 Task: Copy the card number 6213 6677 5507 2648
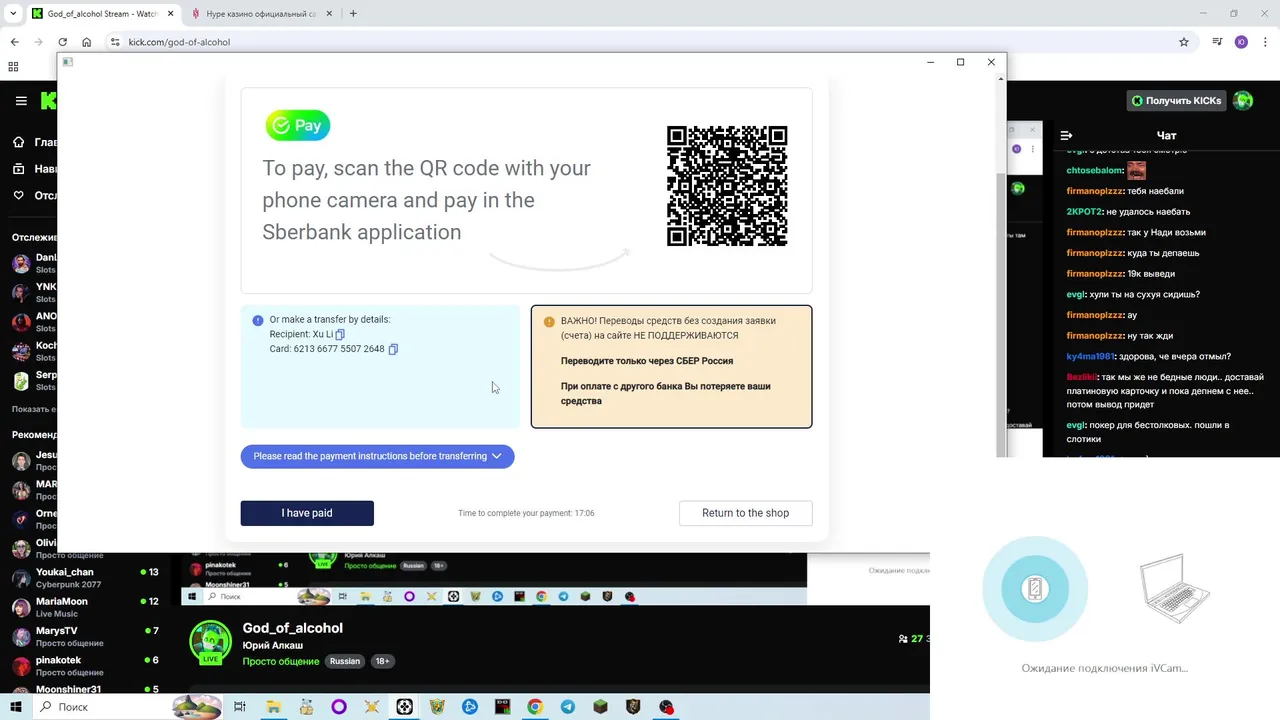coord(393,349)
